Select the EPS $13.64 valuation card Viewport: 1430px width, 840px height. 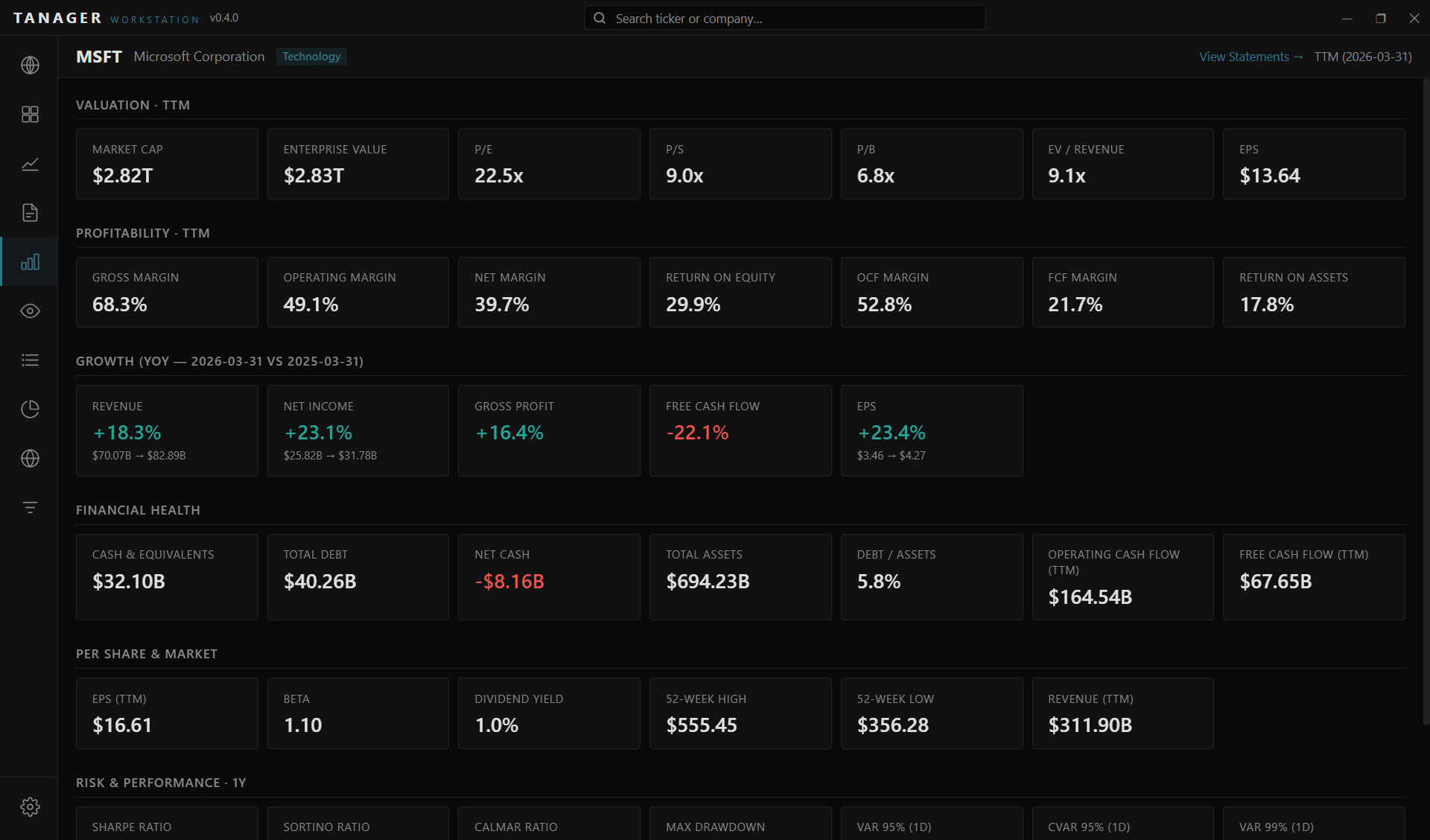(x=1314, y=164)
